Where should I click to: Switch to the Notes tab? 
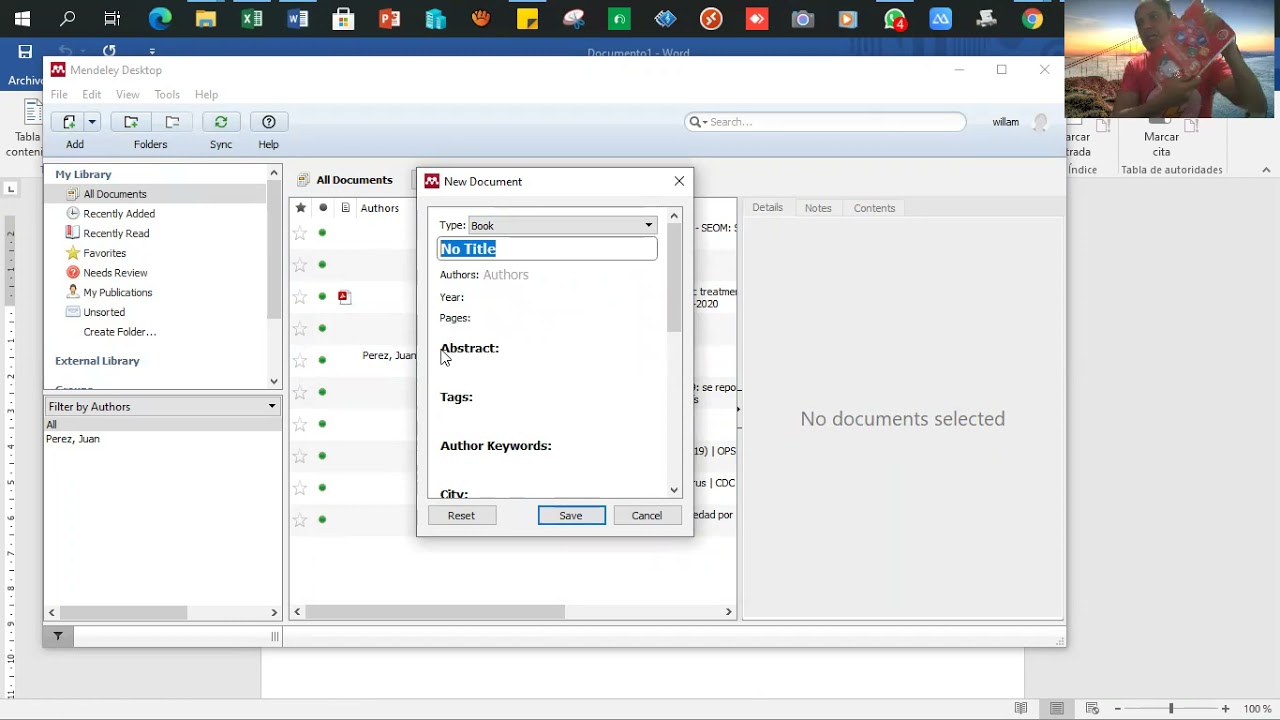point(818,207)
